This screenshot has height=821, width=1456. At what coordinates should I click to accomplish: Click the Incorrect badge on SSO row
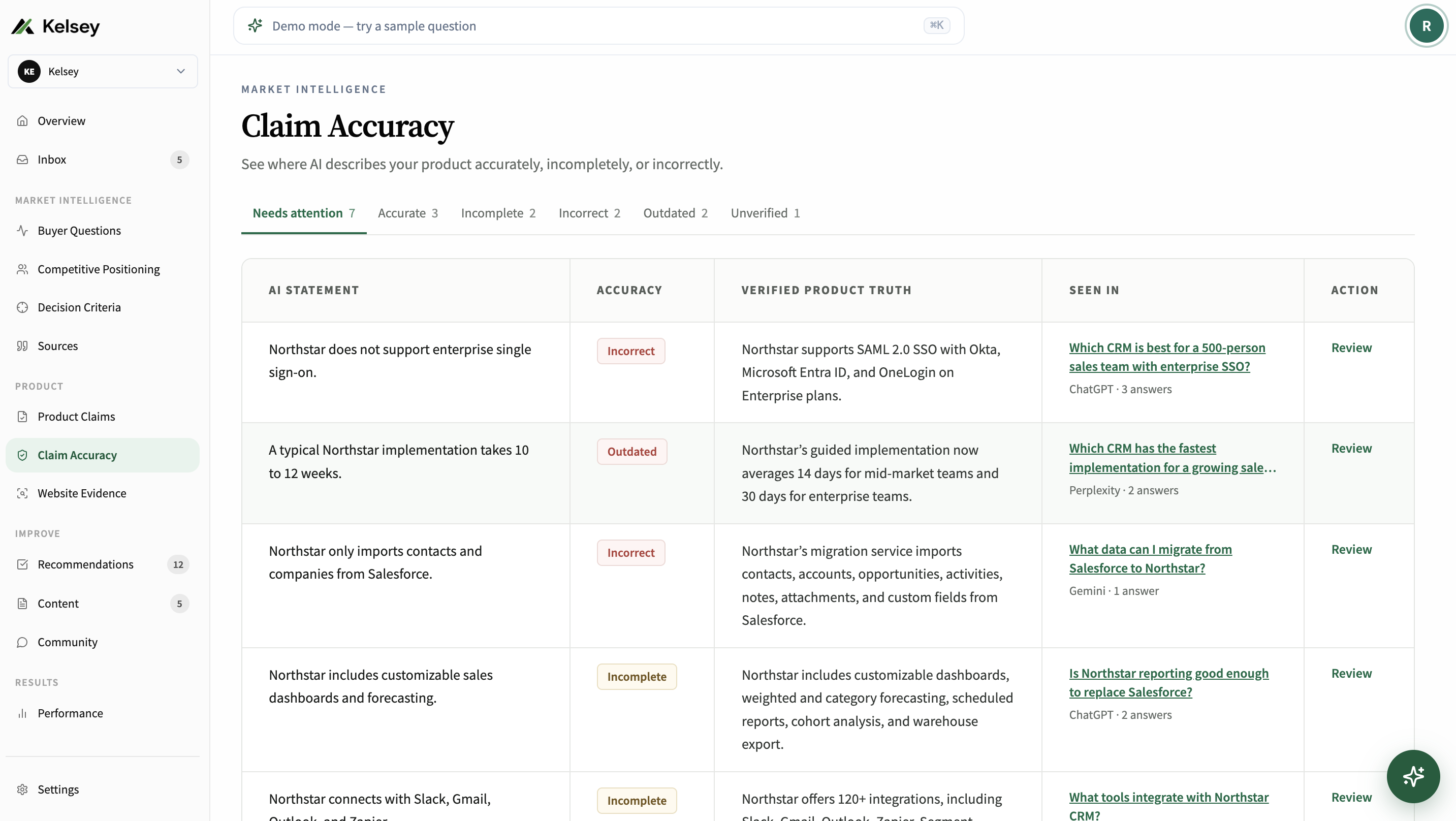pos(631,351)
